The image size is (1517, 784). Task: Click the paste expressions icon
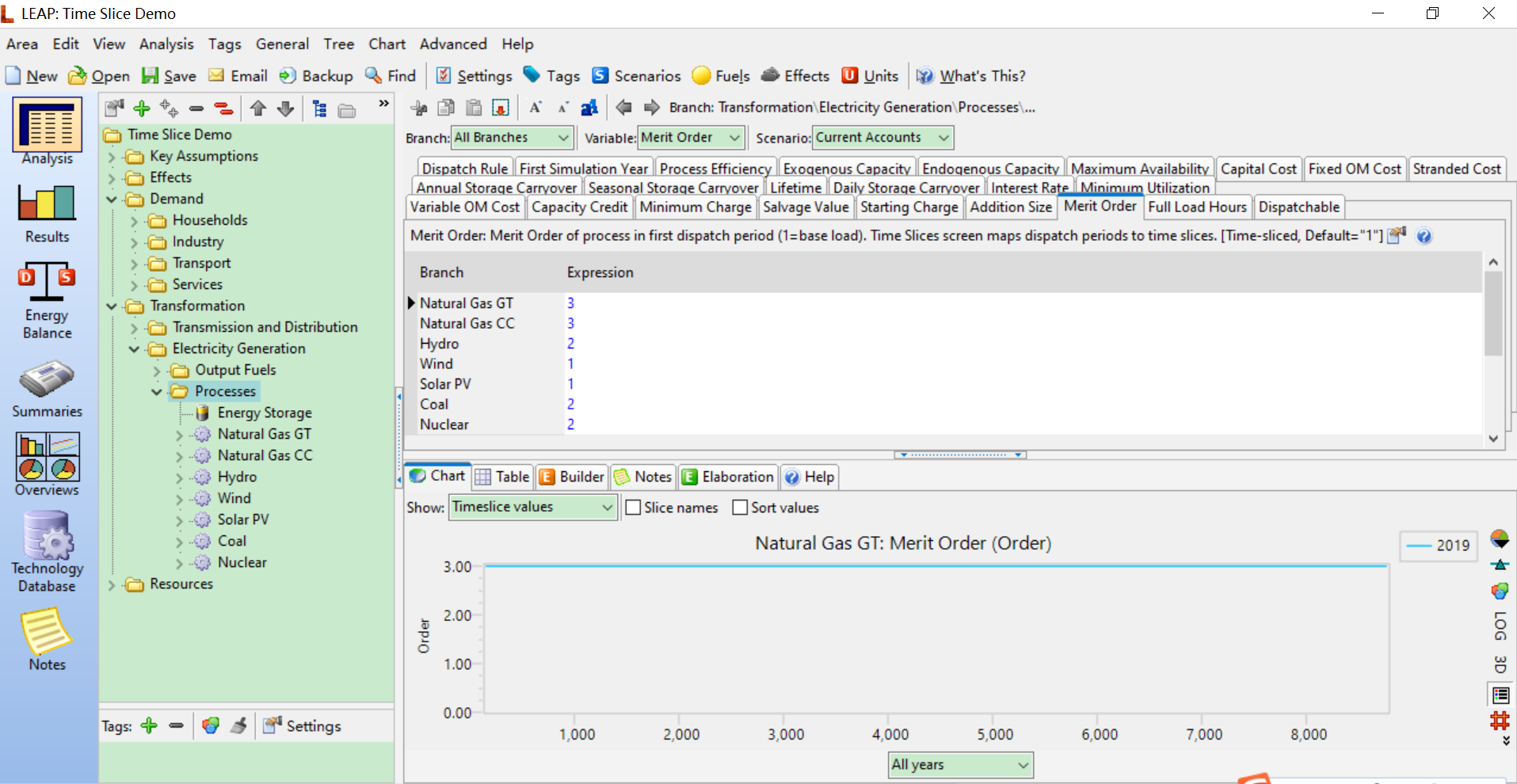click(474, 108)
